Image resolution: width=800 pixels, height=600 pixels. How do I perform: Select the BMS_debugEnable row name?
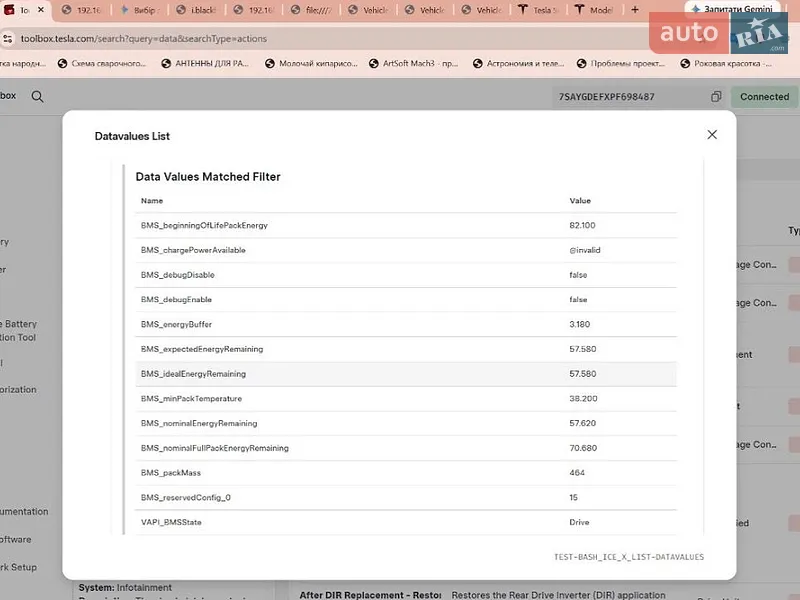(x=177, y=299)
